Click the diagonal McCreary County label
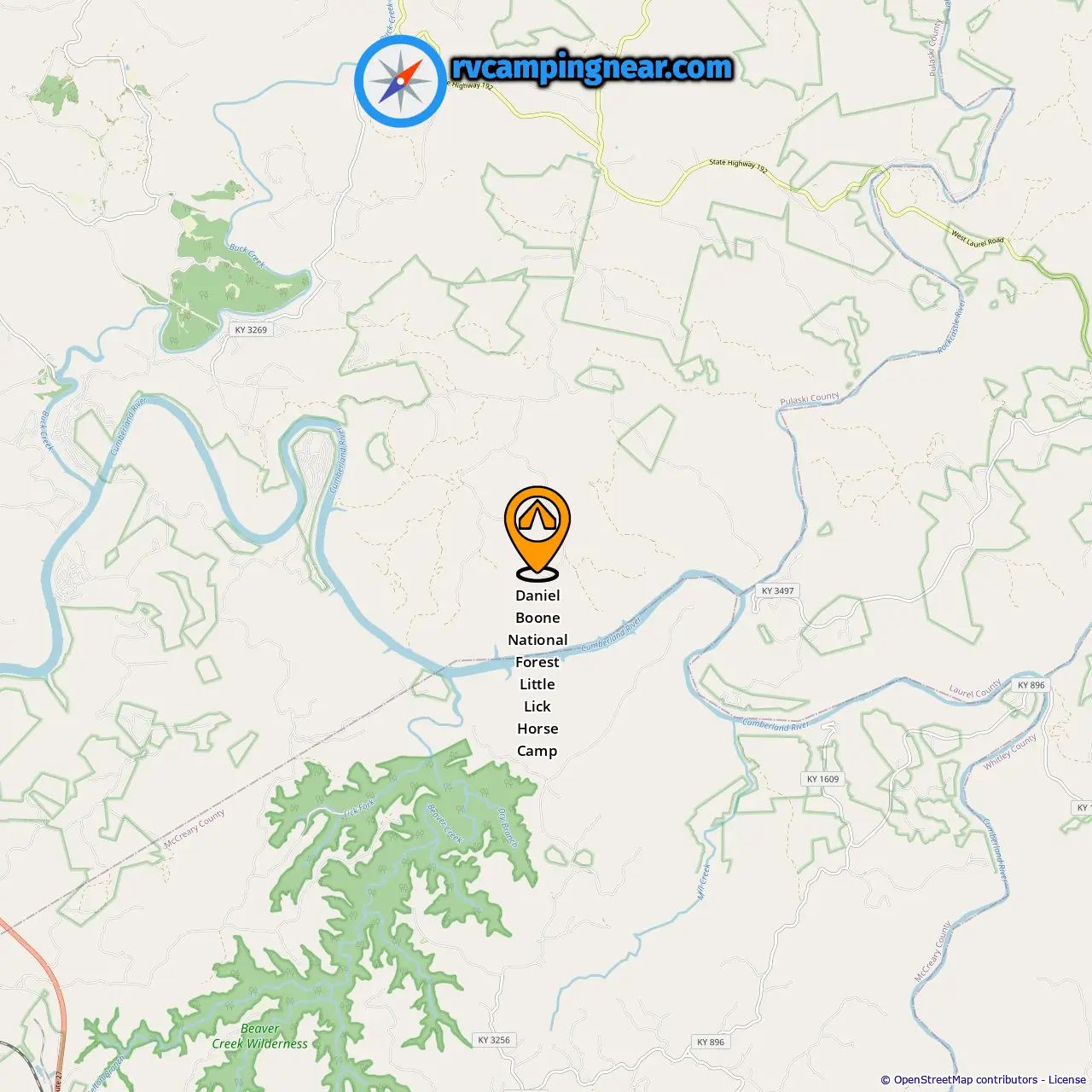Screen dimensions: 1092x1092 click(x=195, y=828)
